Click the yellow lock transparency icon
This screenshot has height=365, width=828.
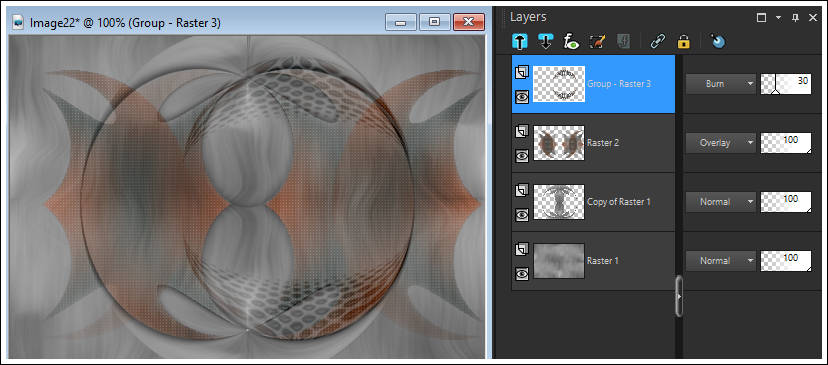683,41
